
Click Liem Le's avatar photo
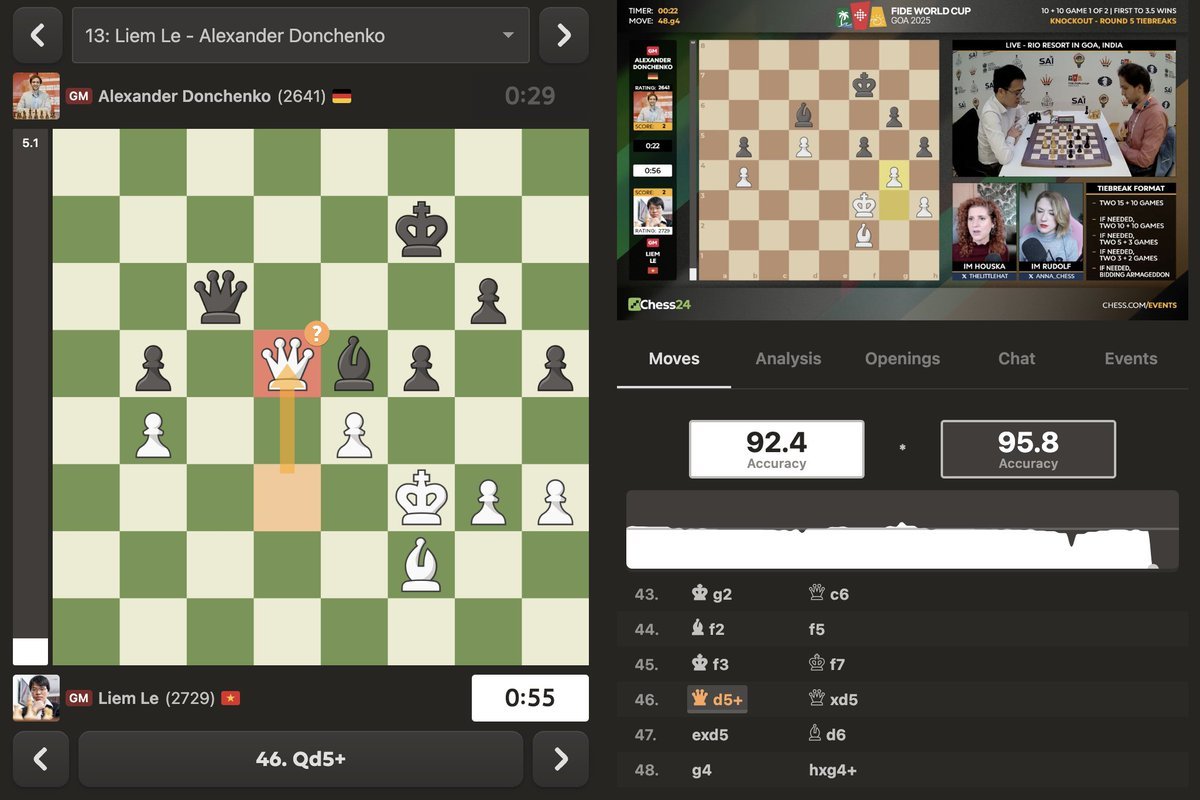click(x=36, y=698)
